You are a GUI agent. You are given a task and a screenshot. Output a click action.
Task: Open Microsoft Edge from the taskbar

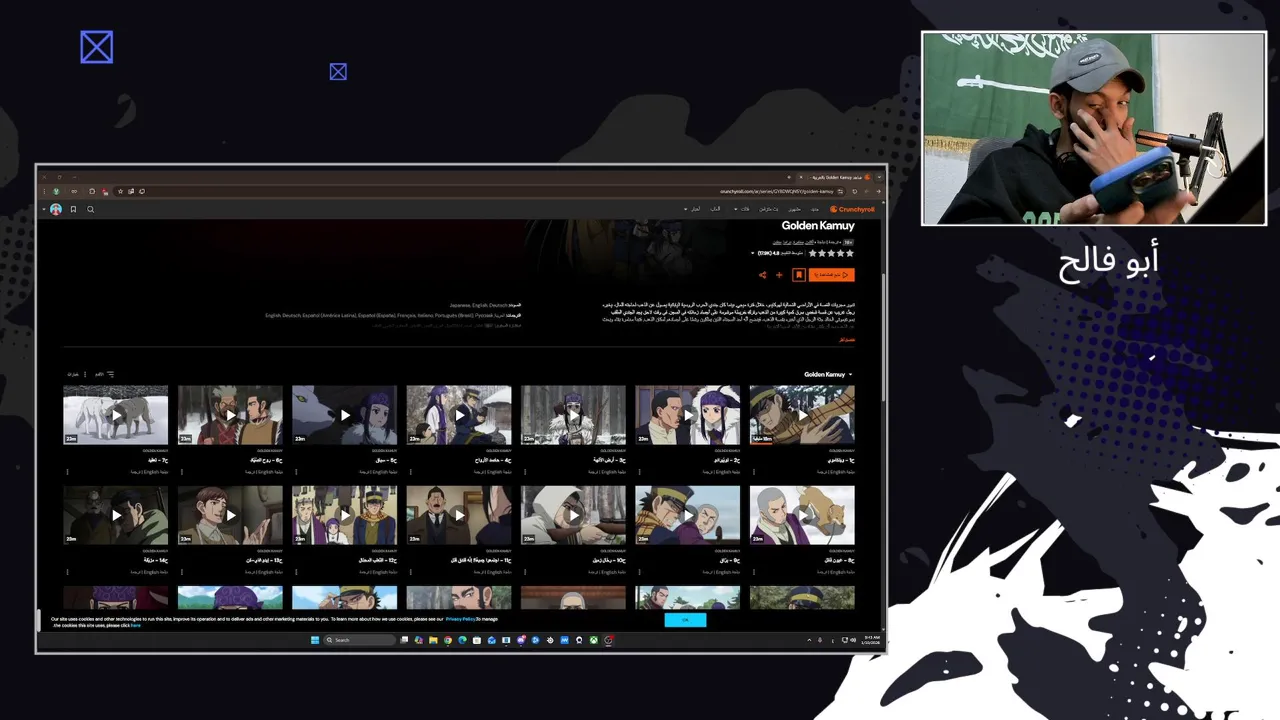462,640
